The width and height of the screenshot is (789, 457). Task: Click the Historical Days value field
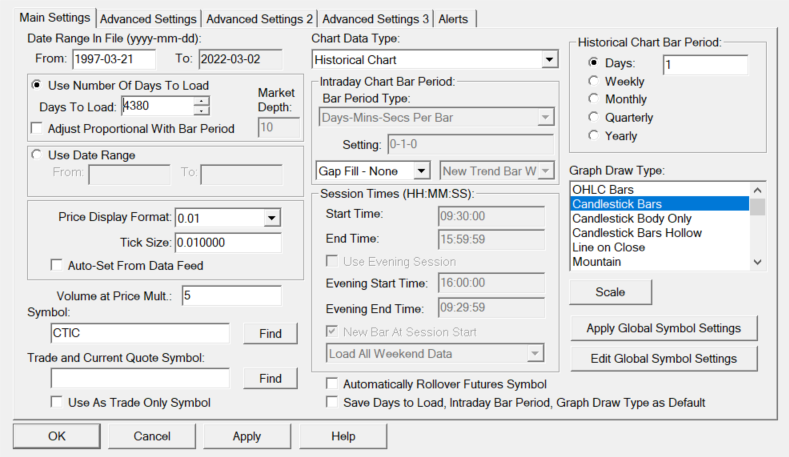click(x=705, y=64)
